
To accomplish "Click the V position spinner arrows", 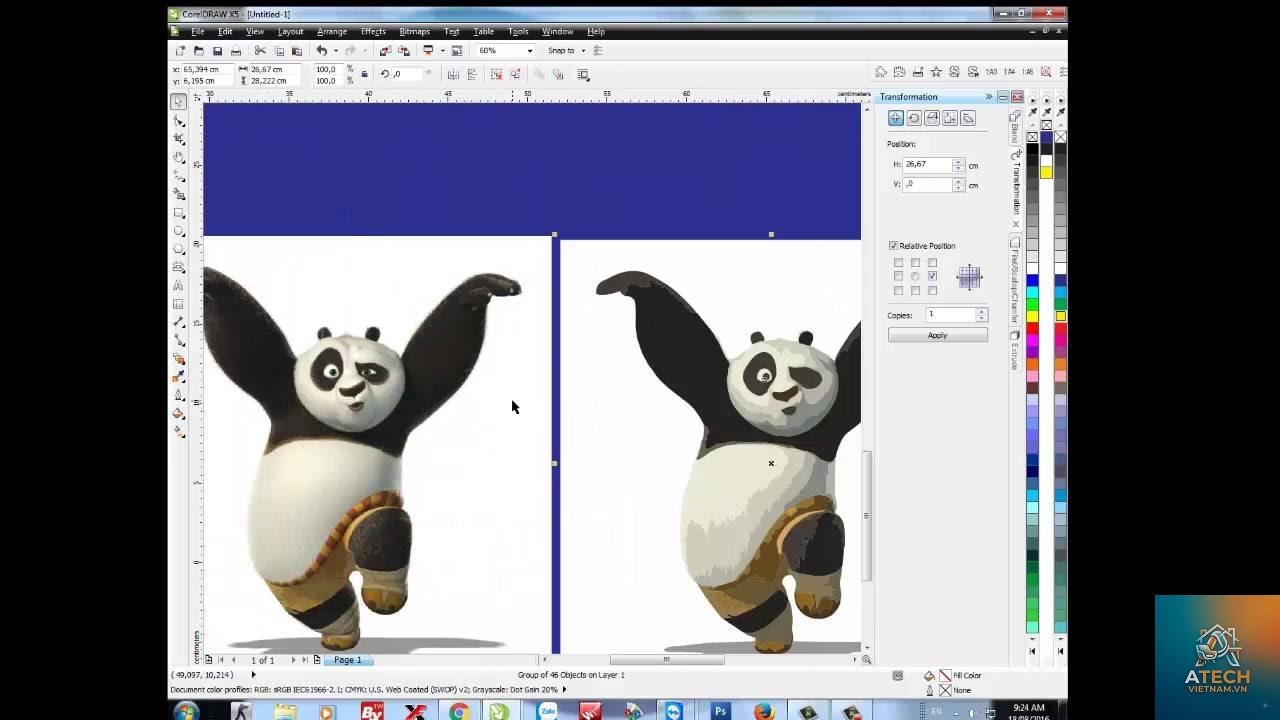I will [958, 184].
